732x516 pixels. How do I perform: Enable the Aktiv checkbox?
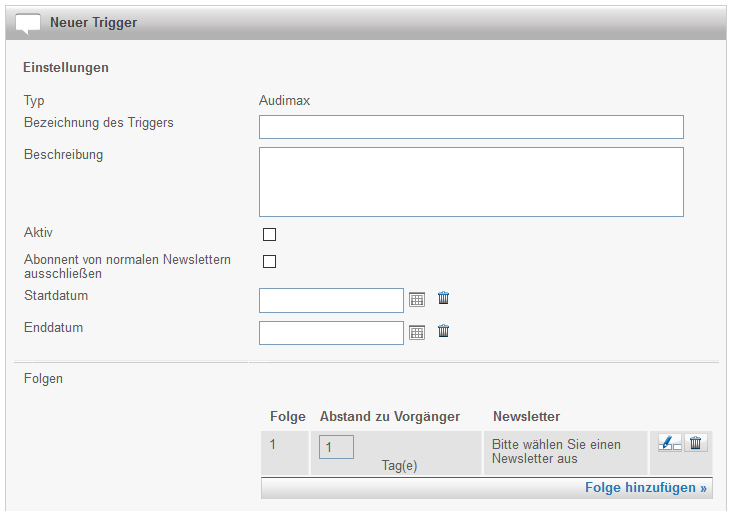point(269,235)
